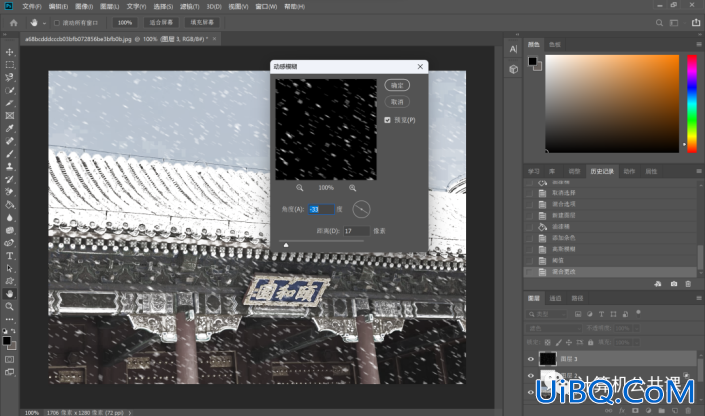Viewport: 705px width, 416px height.
Task: Open the Hand tool preset dropdown
Action: tap(44, 23)
